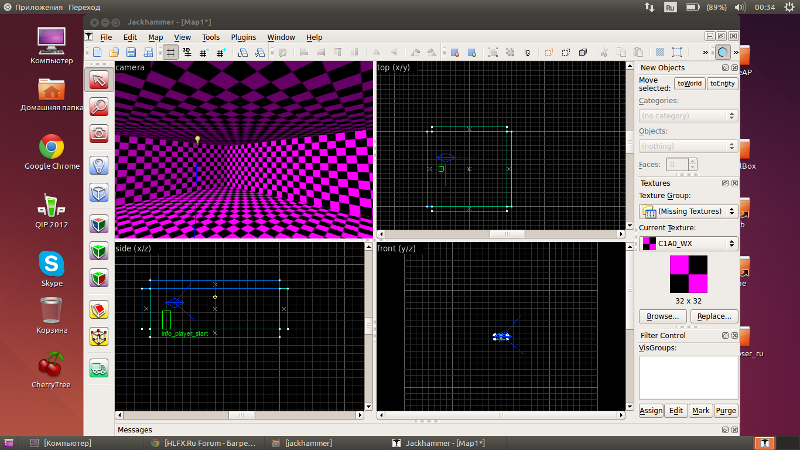Select the Clipping tool in sidebar
Image resolution: width=800 pixels, height=450 pixels.
pos(99,309)
